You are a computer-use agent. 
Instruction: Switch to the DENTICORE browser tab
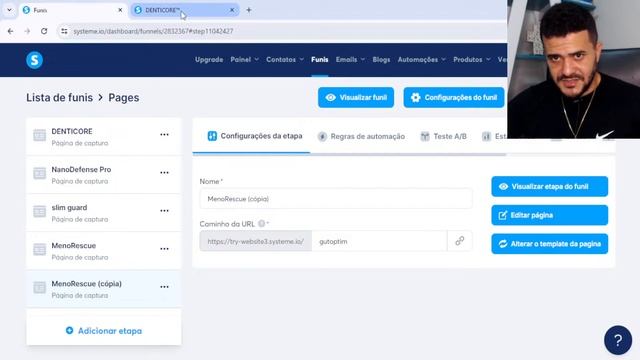(184, 10)
